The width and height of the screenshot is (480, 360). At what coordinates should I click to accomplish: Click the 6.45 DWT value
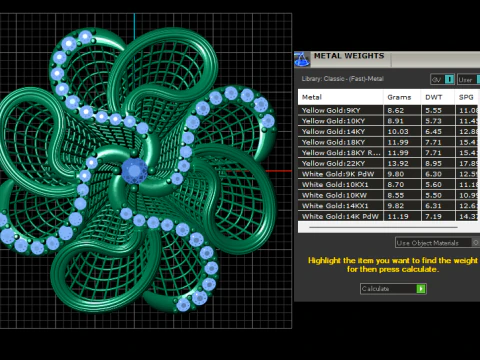433,132
